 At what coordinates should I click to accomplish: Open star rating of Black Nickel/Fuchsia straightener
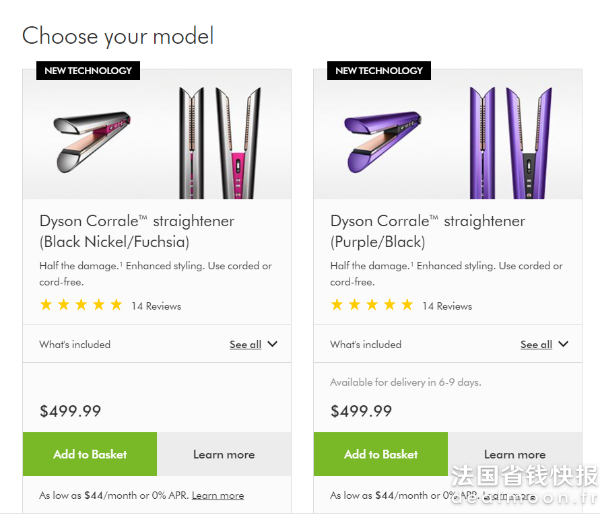[x=81, y=305]
